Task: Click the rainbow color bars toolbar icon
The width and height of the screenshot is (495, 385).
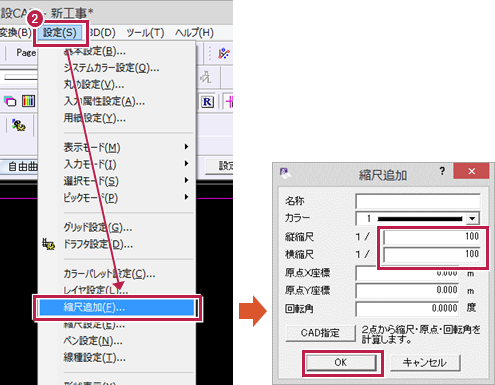Action: (28, 101)
